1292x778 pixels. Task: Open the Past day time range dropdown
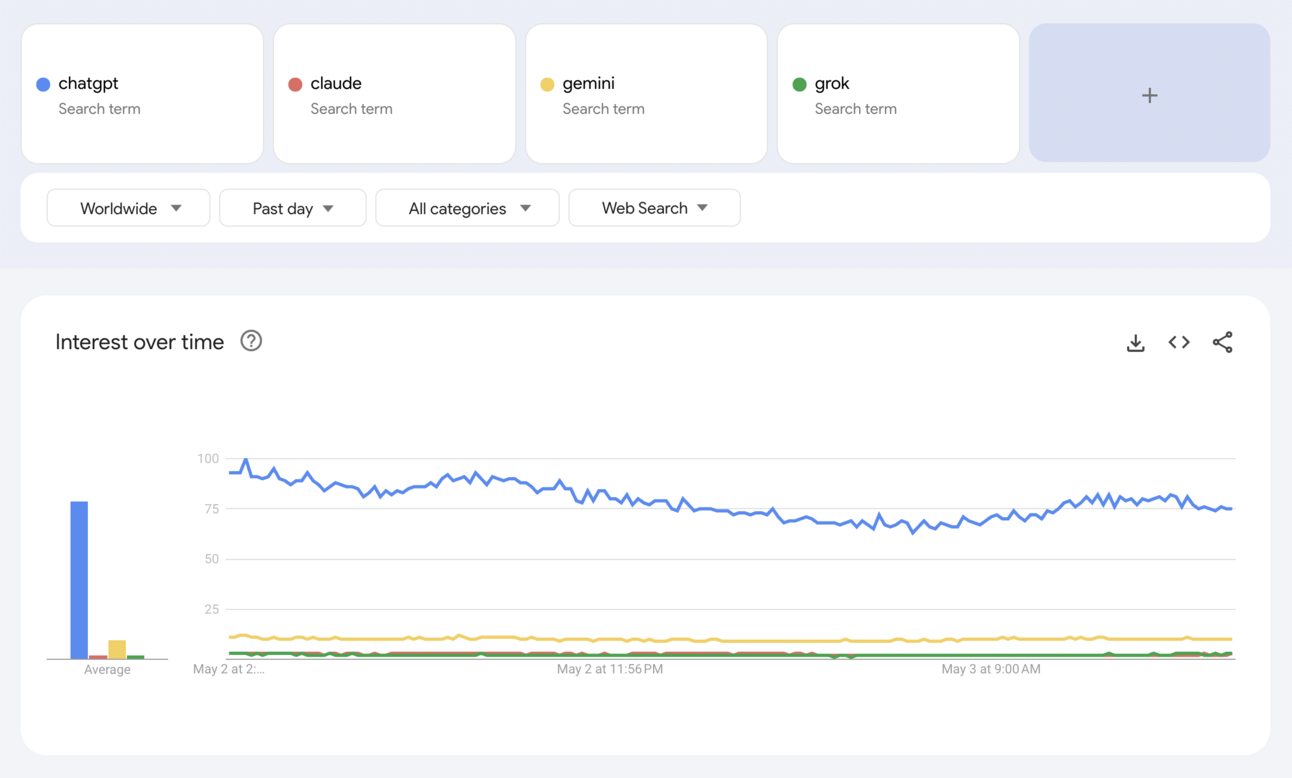292,208
